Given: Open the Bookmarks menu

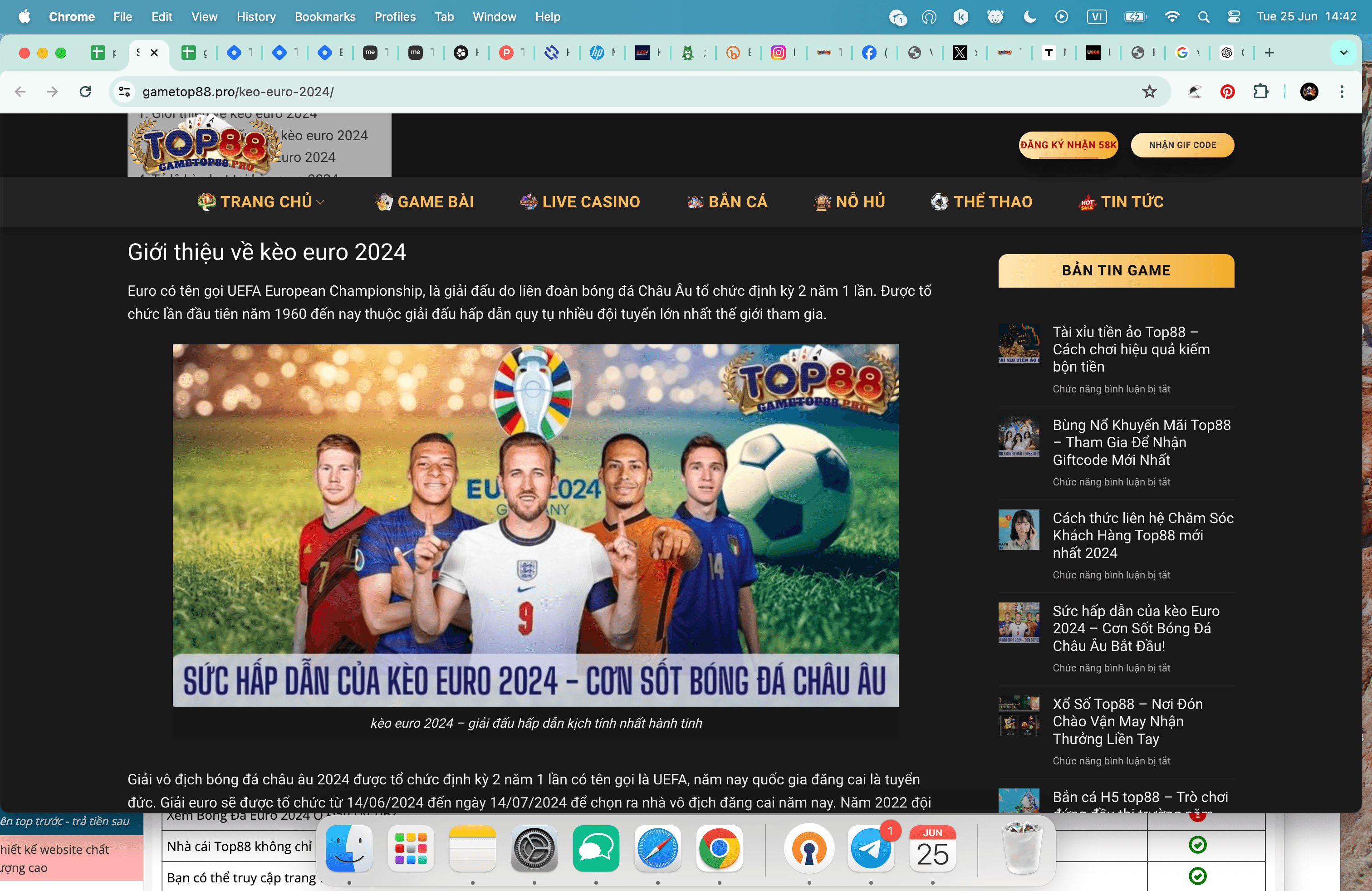Looking at the screenshot, I should [324, 17].
